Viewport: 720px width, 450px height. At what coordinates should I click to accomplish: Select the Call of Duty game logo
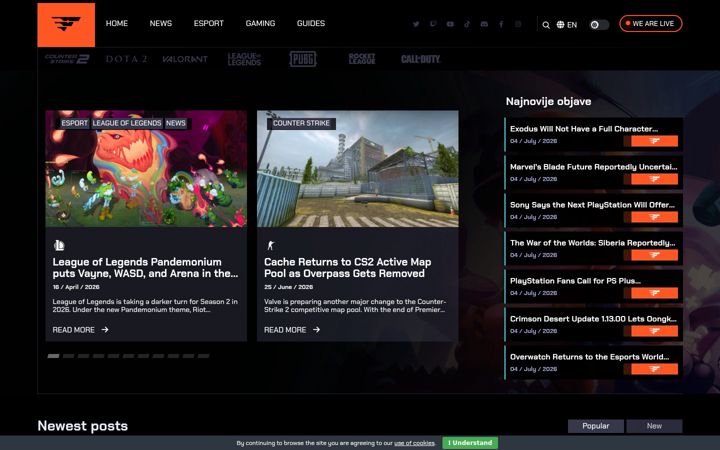pyautogui.click(x=421, y=59)
